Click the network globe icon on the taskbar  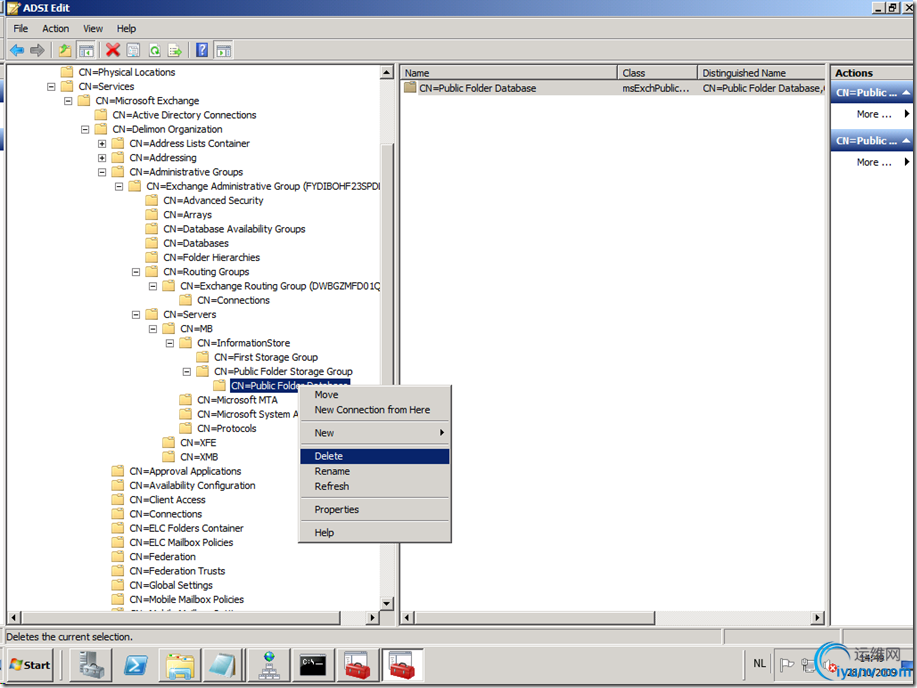click(268, 665)
